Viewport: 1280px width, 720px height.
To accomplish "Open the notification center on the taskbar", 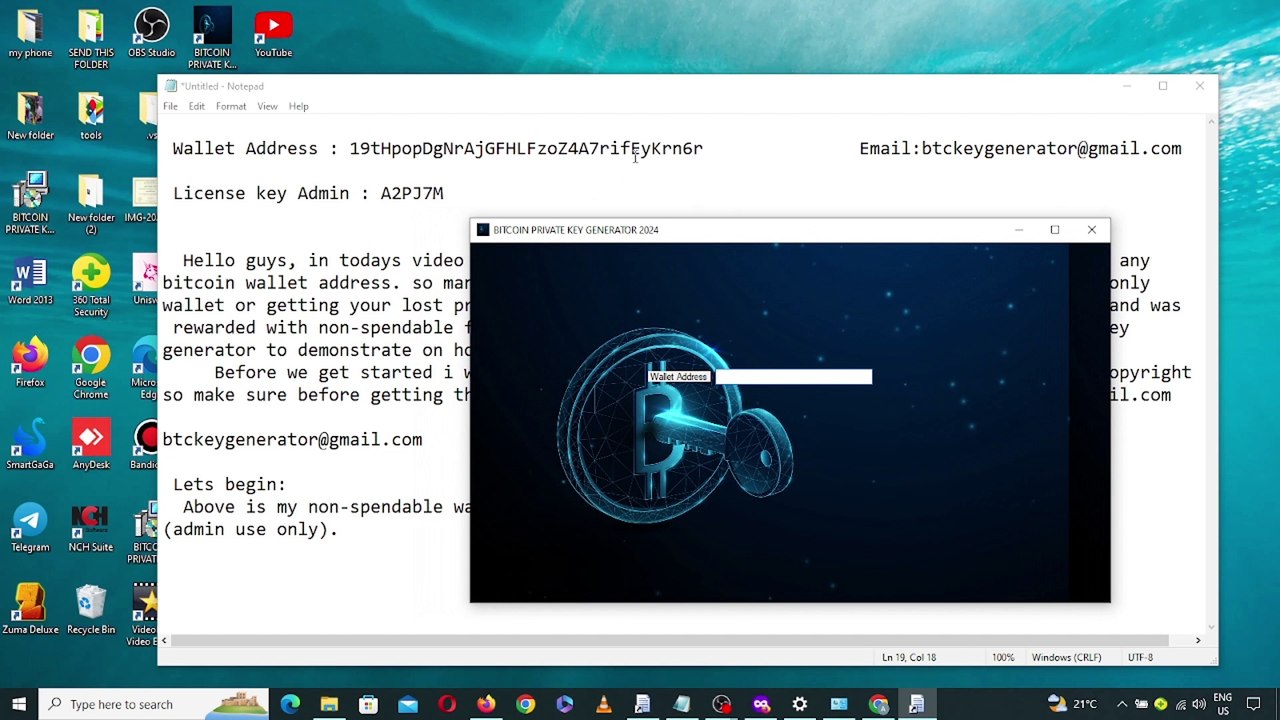I will (x=1253, y=704).
